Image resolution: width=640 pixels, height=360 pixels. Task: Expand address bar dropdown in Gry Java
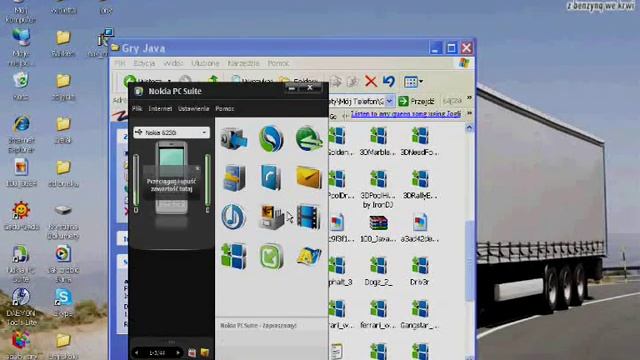click(x=389, y=101)
